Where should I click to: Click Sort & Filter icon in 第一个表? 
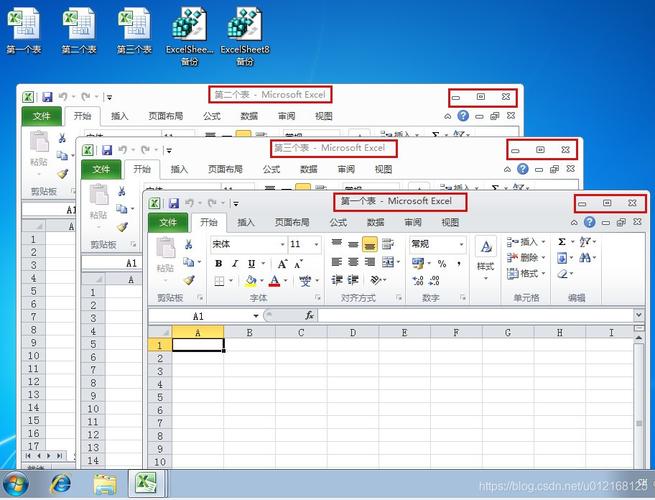(x=585, y=242)
